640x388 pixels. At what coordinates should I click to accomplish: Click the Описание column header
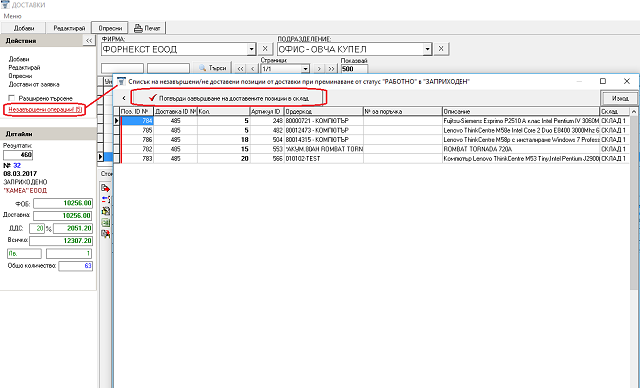tap(521, 111)
